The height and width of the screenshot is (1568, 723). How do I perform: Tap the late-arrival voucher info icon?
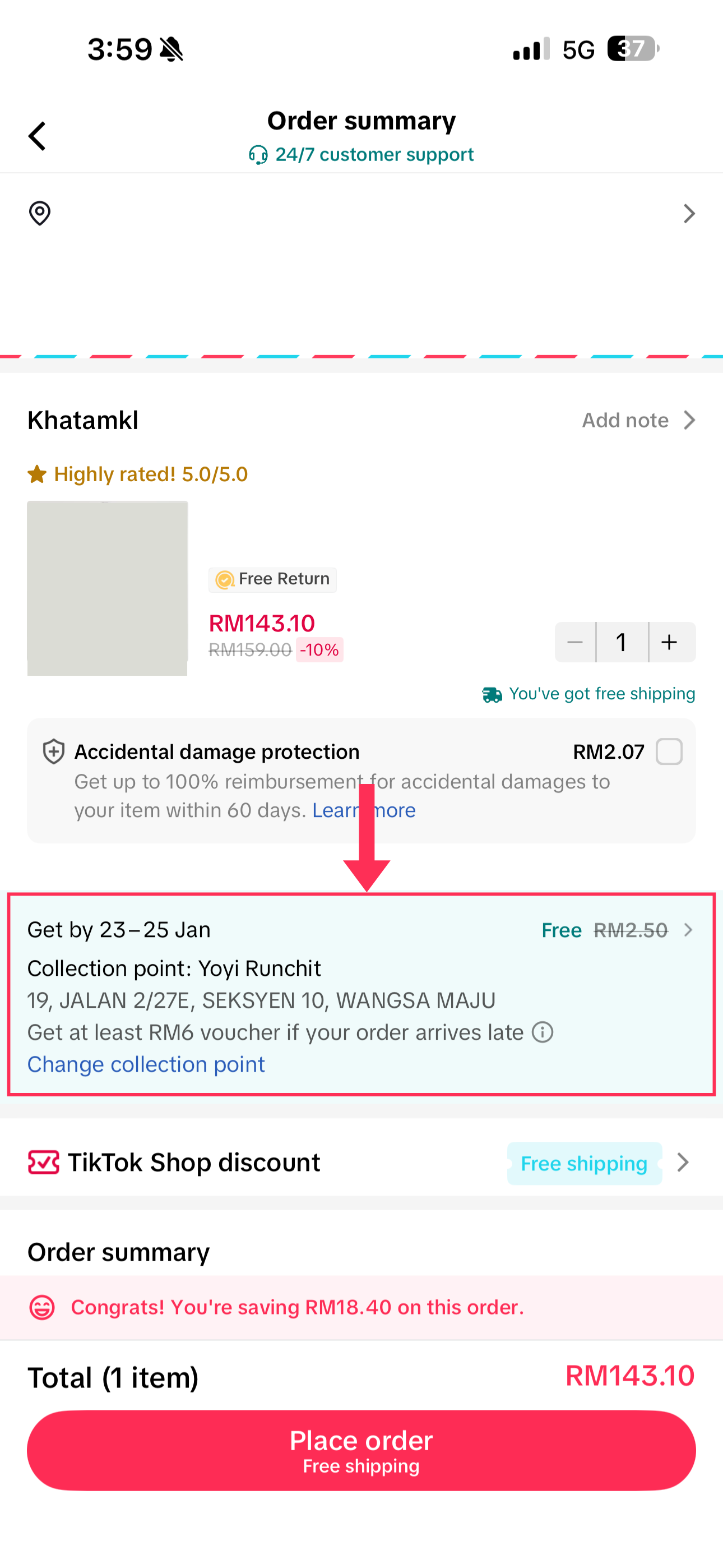click(543, 1032)
